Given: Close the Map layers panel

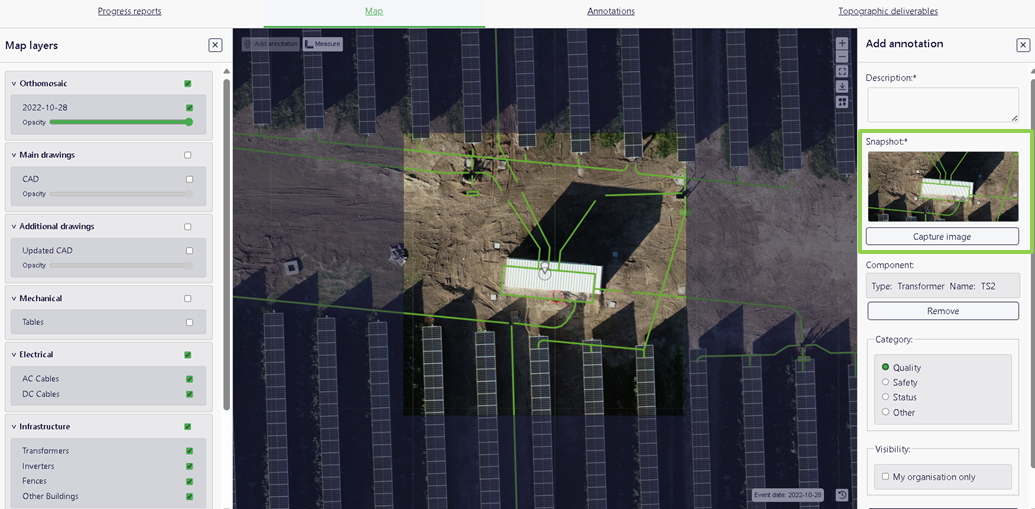Looking at the screenshot, I should point(215,45).
